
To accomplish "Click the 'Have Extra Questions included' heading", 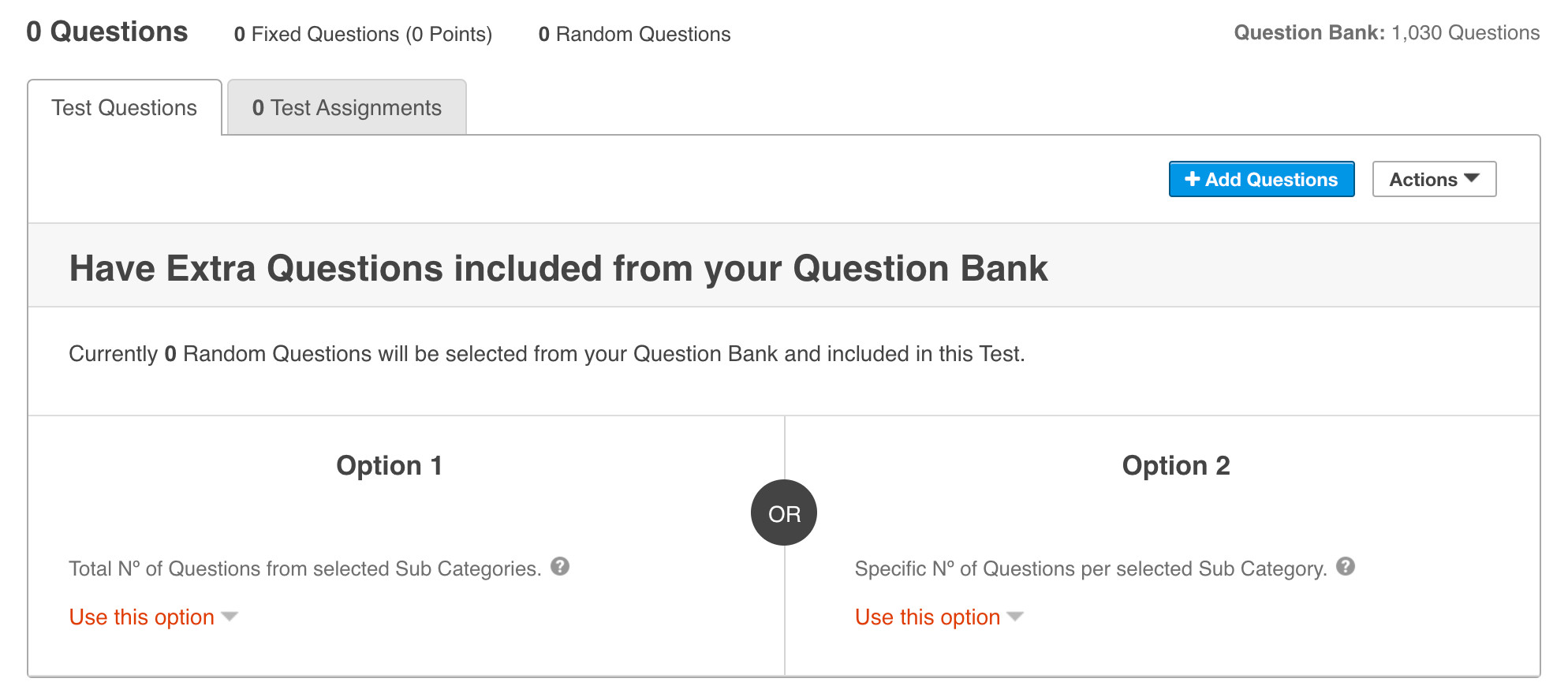I will [558, 268].
